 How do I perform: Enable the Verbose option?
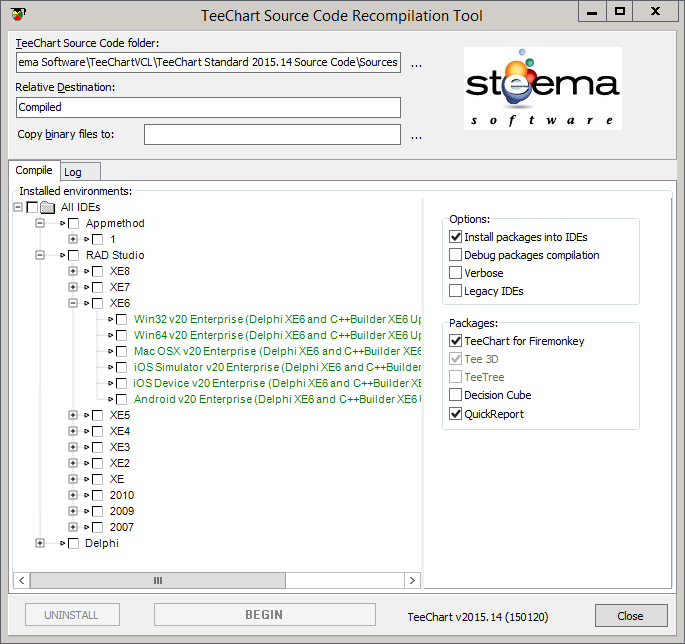coord(455,273)
